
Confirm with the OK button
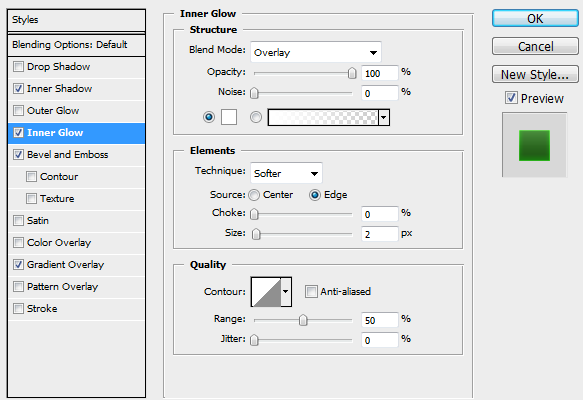click(x=535, y=18)
